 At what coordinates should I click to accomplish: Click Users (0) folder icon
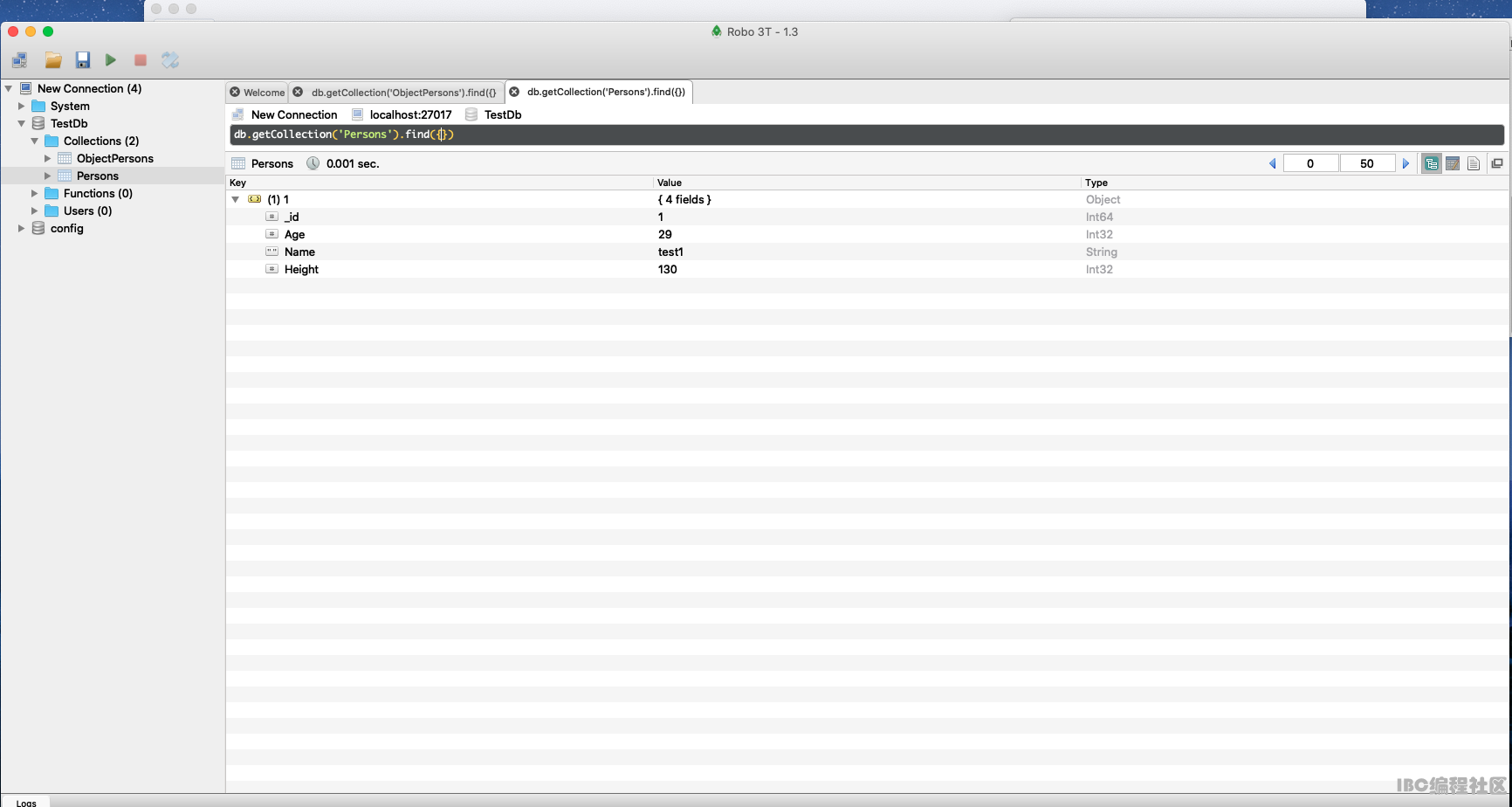[52, 210]
